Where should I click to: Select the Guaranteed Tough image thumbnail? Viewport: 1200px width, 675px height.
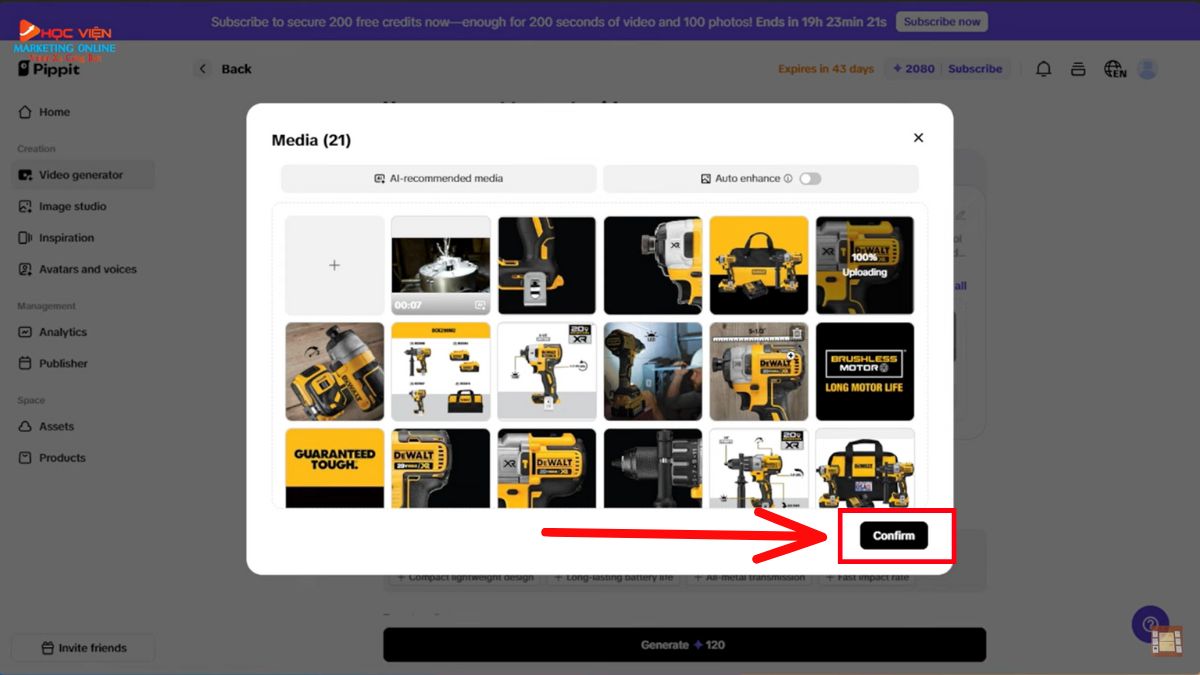pos(335,468)
